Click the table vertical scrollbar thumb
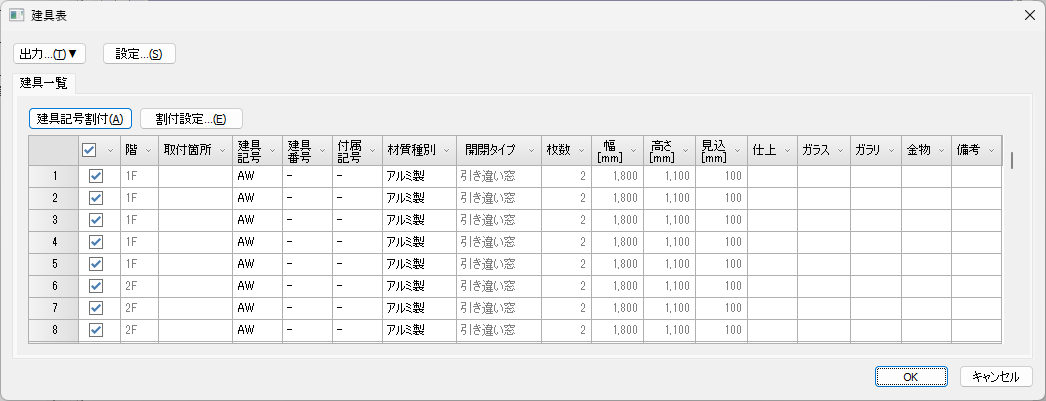Viewport: 1046px width, 401px height. tap(1012, 160)
